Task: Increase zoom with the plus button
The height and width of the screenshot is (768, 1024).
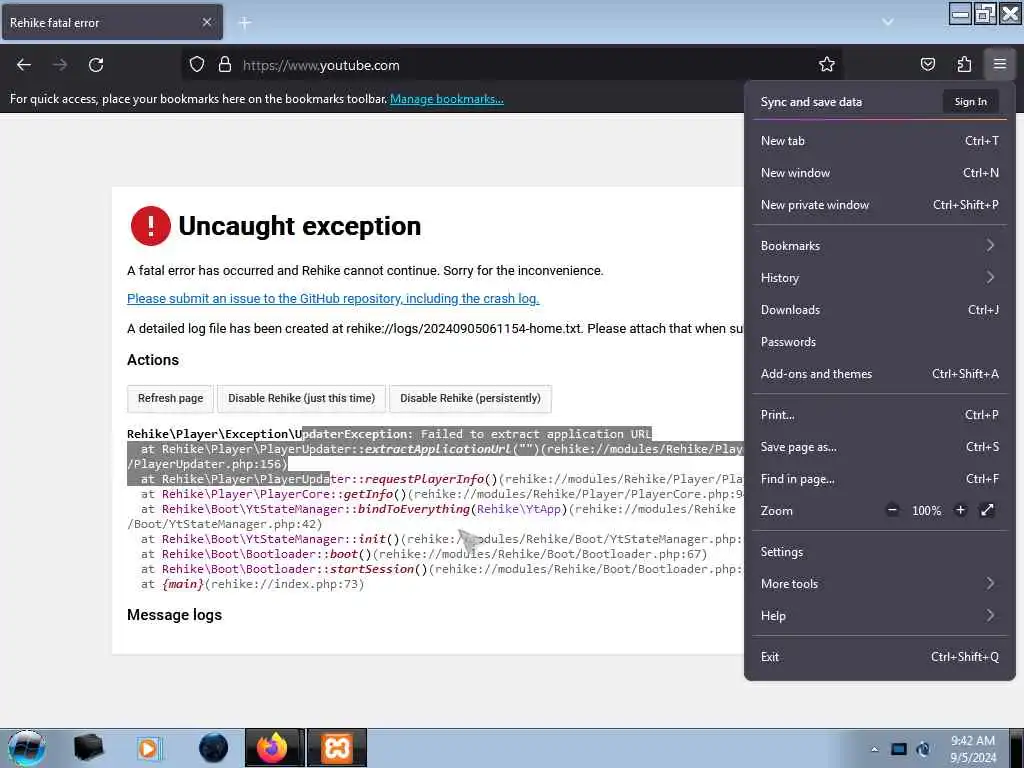Action: [x=960, y=510]
